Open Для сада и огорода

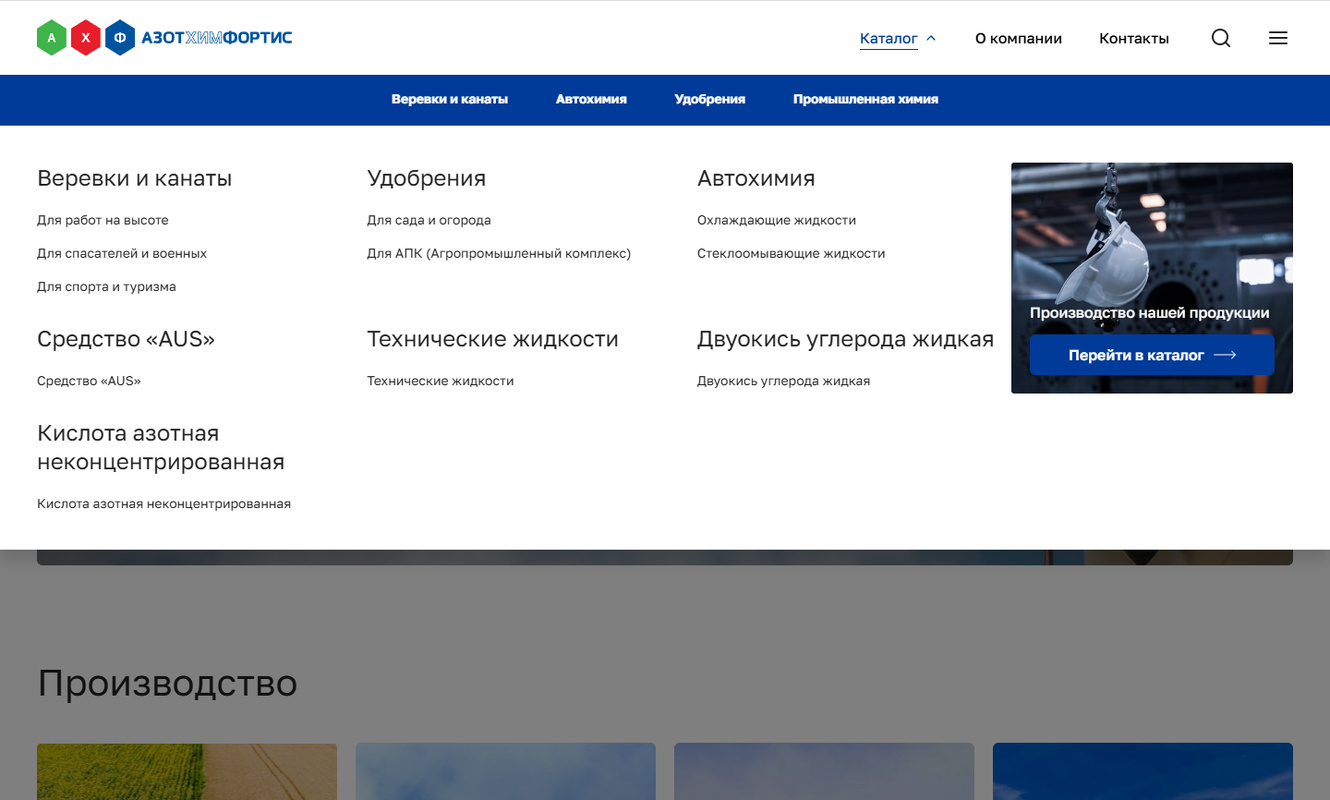pos(429,220)
